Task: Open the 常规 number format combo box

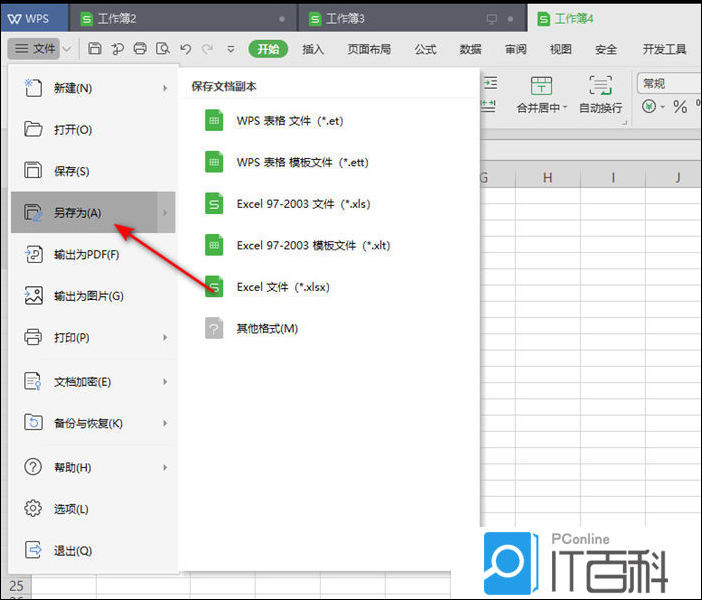Action: pyautogui.click(x=669, y=83)
